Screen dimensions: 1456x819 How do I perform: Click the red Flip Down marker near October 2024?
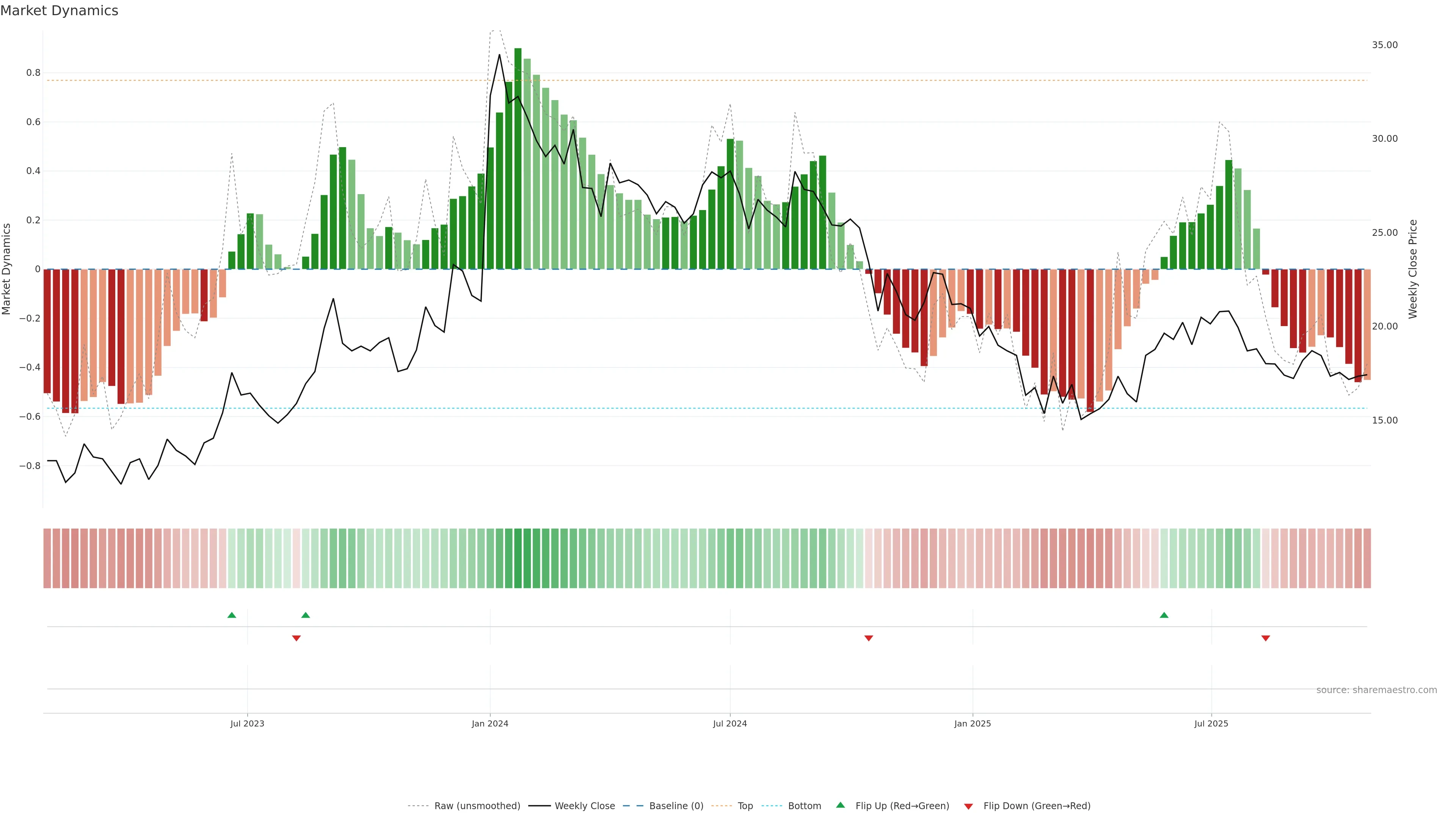[x=869, y=638]
